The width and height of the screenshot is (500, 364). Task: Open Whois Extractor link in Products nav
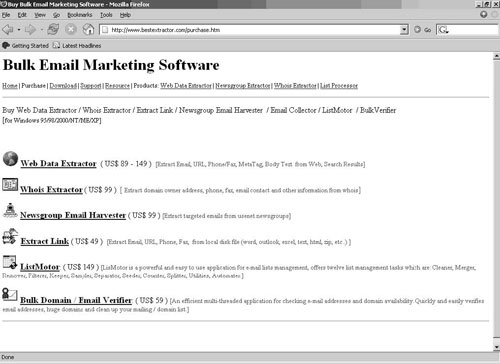(x=295, y=86)
